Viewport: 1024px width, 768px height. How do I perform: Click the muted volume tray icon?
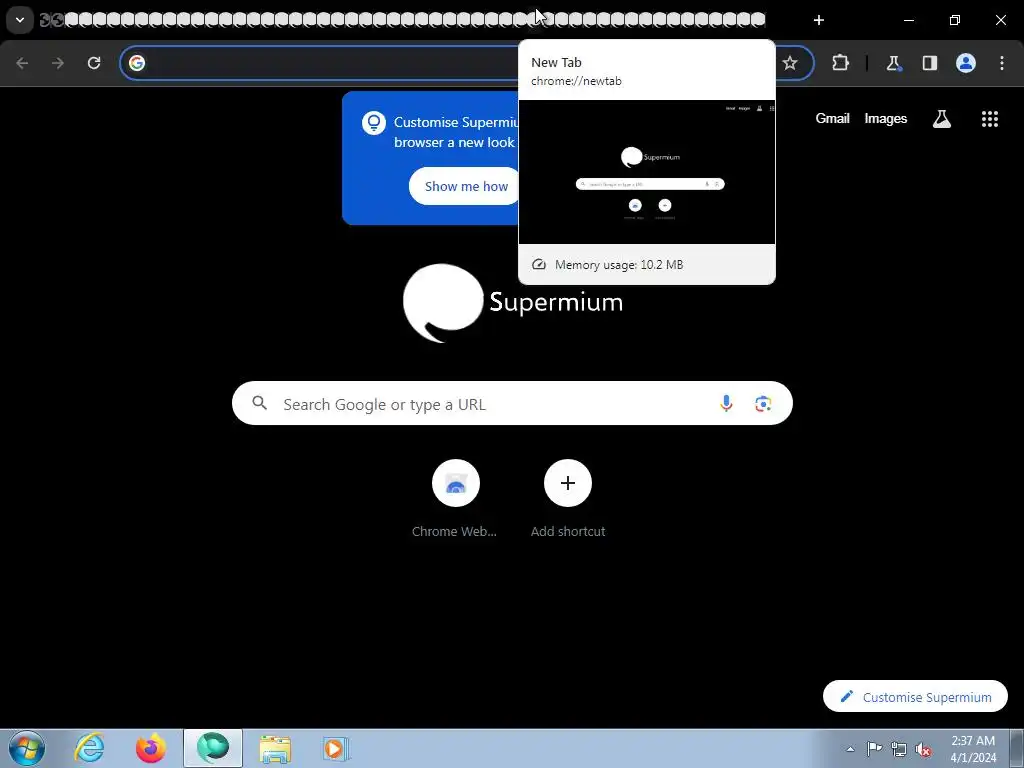[923, 749]
